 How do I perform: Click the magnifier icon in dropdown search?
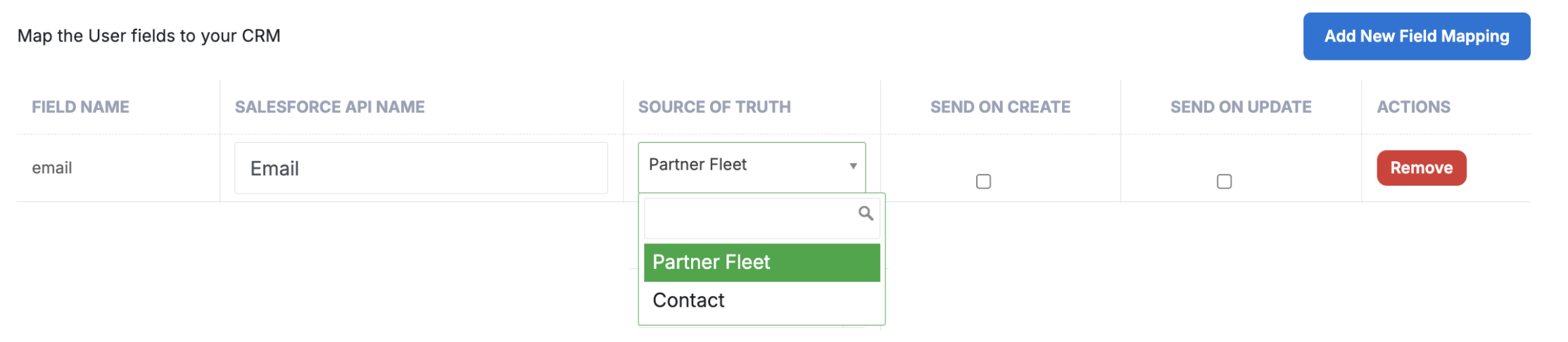(x=866, y=213)
